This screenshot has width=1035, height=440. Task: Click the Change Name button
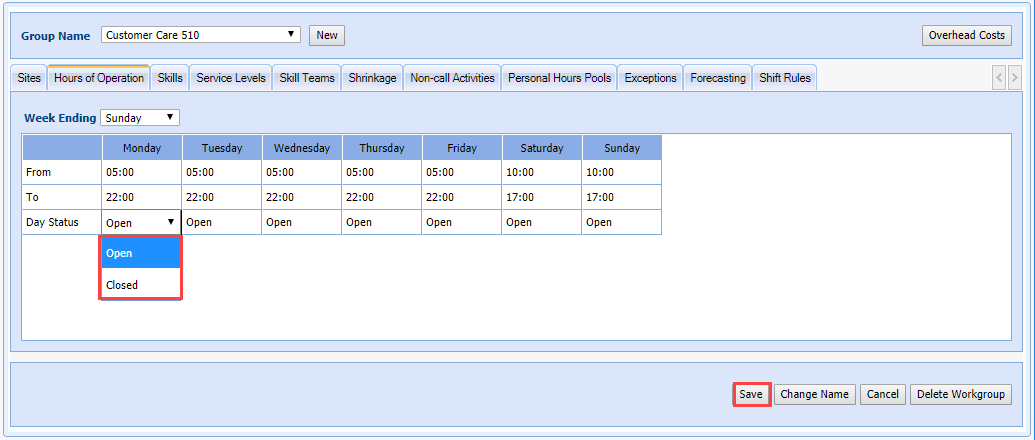click(x=814, y=394)
